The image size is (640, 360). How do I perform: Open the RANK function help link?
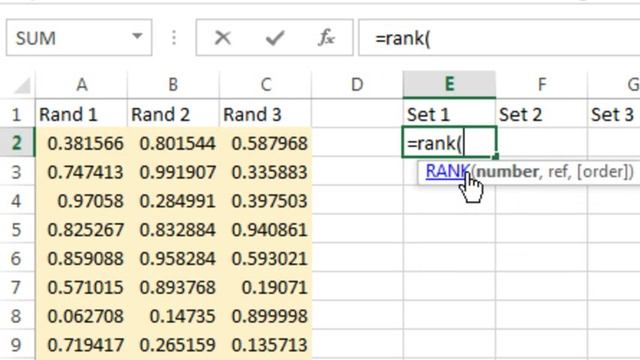pyautogui.click(x=447, y=171)
